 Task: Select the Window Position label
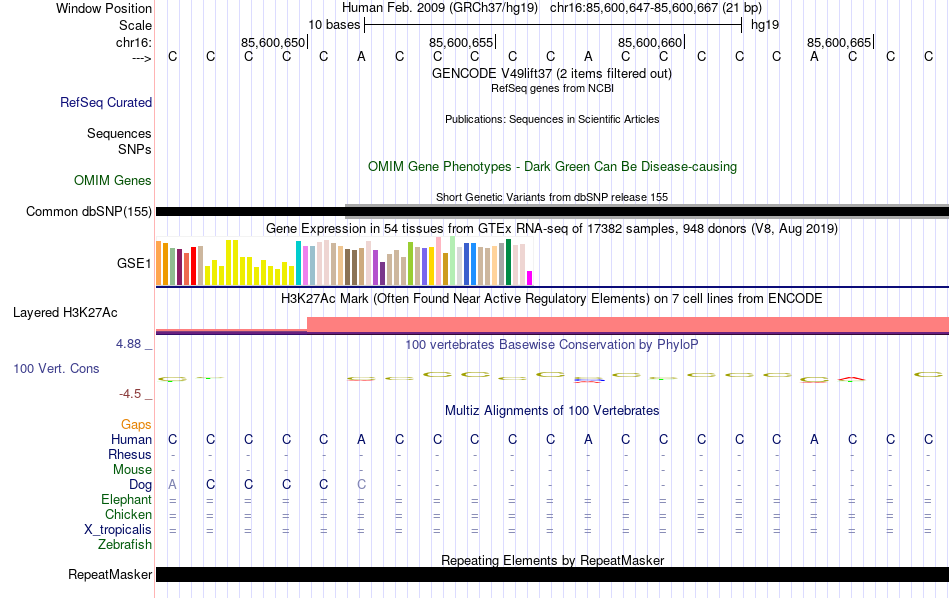pos(104,8)
